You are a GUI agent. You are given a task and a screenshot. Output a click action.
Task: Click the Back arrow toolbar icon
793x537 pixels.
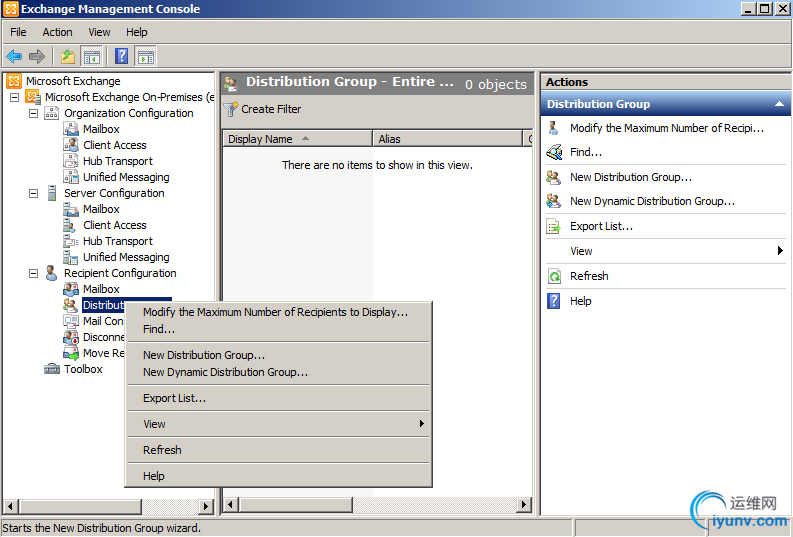coord(14,56)
